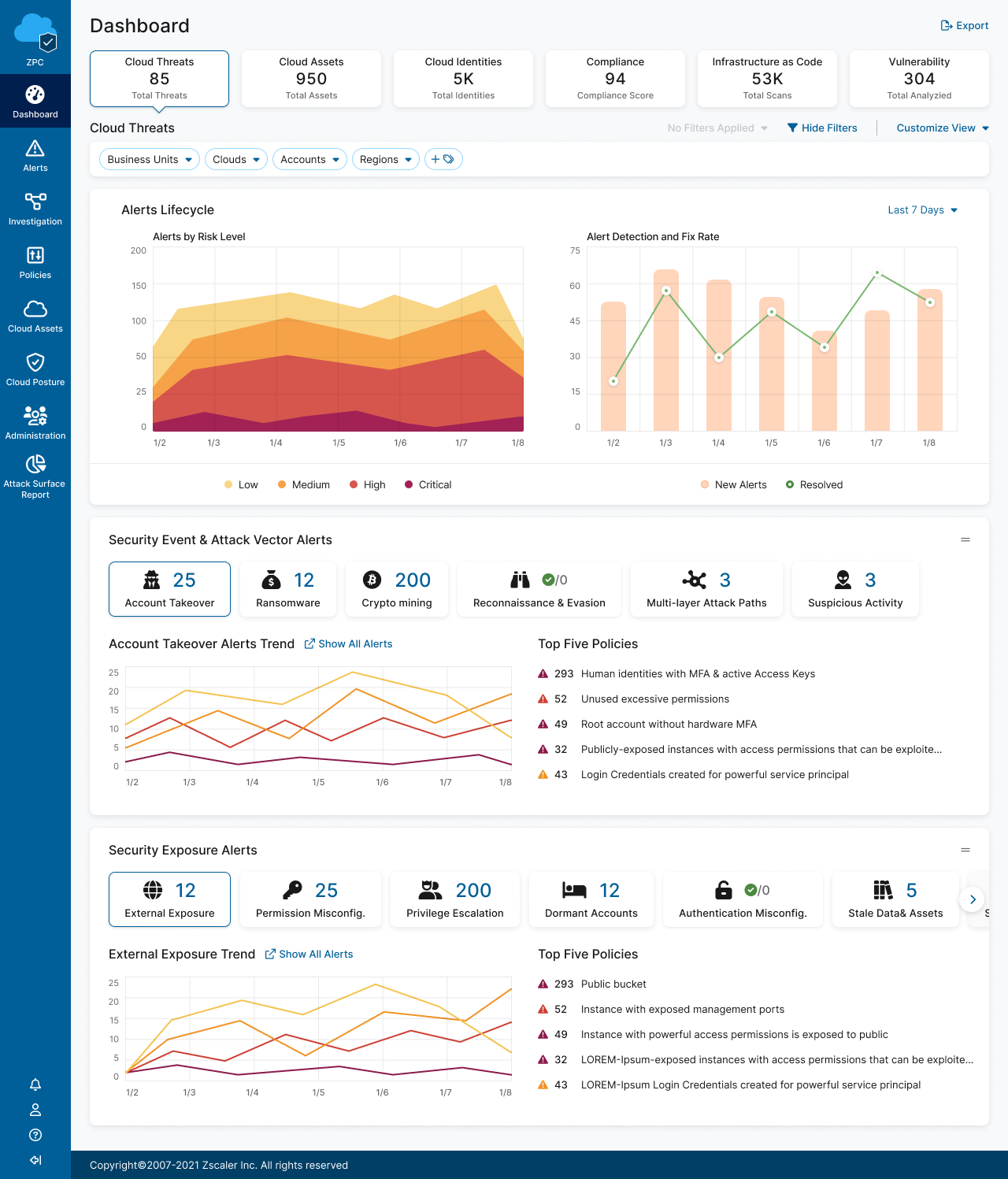Viewport: 1008px width, 1179px height.
Task: Open Attack Surface Report
Action: pyautogui.click(x=35, y=476)
